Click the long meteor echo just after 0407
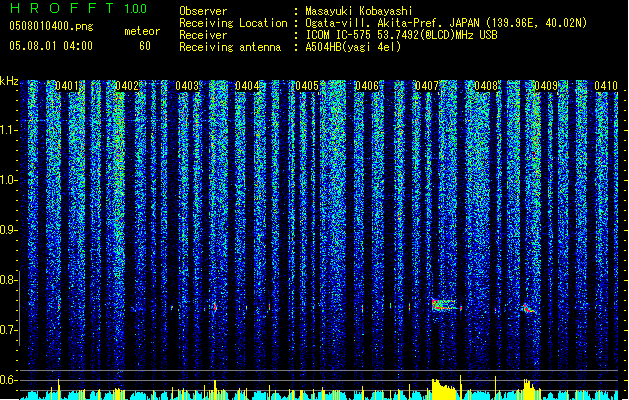 pos(445,305)
